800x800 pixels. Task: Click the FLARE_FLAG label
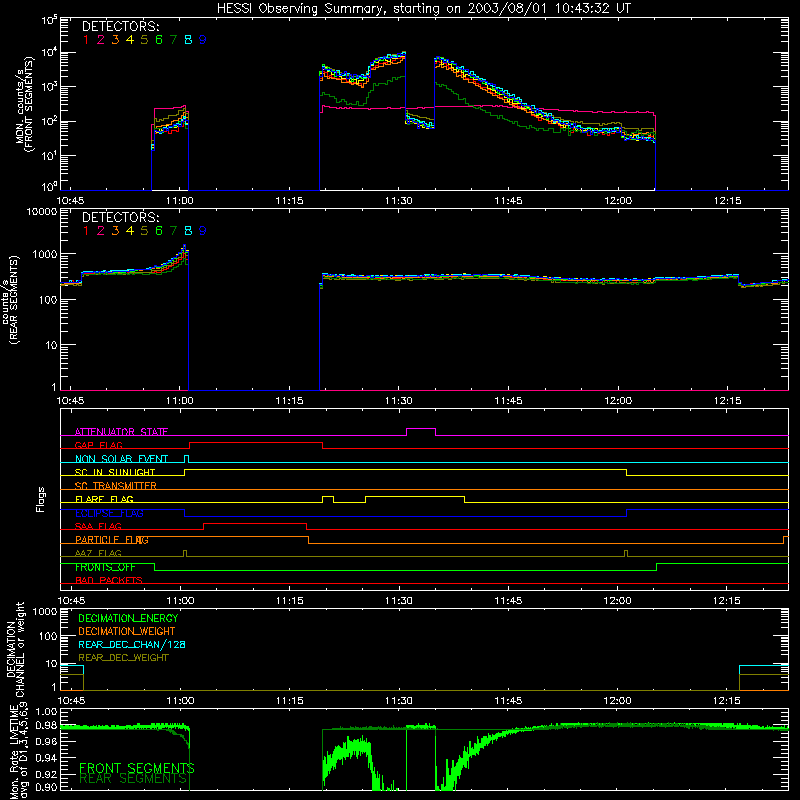(104, 499)
